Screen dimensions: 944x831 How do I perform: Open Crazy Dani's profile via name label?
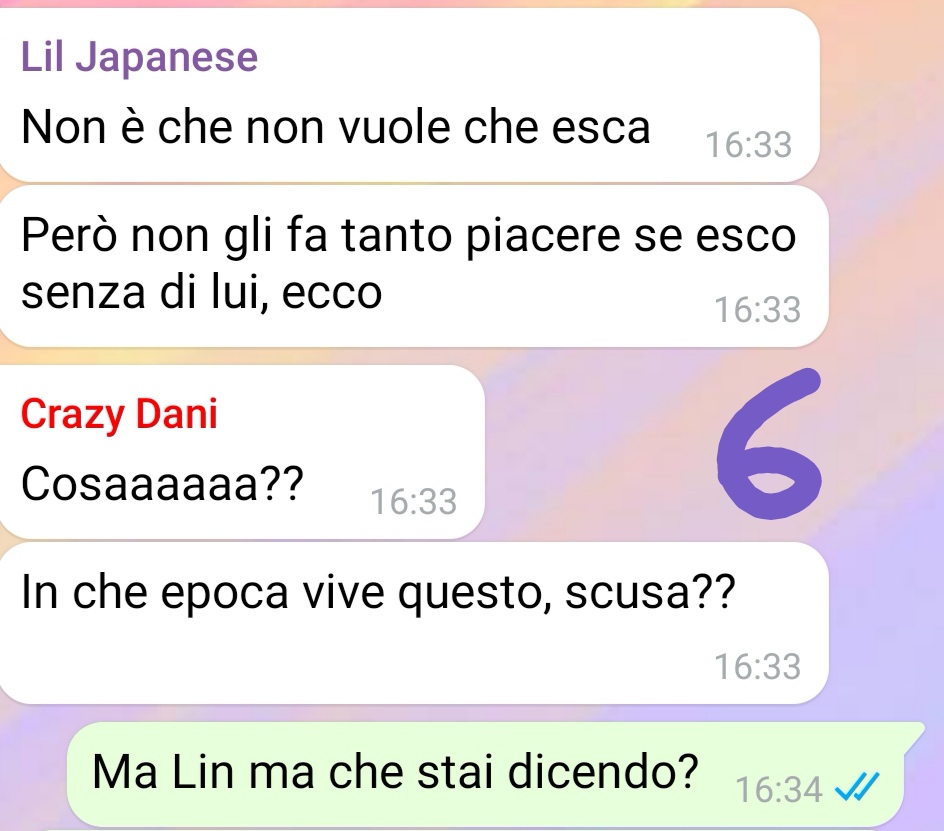point(119,414)
